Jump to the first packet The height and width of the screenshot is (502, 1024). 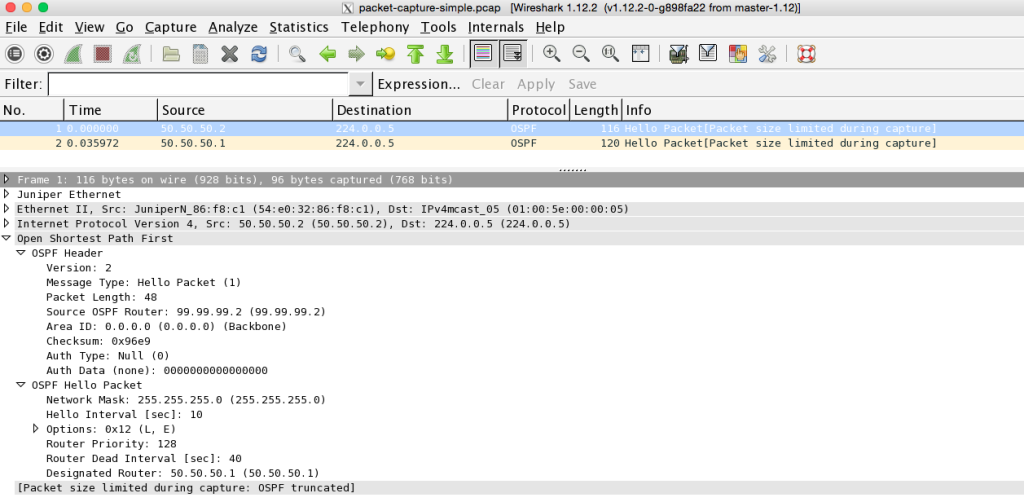[415, 54]
